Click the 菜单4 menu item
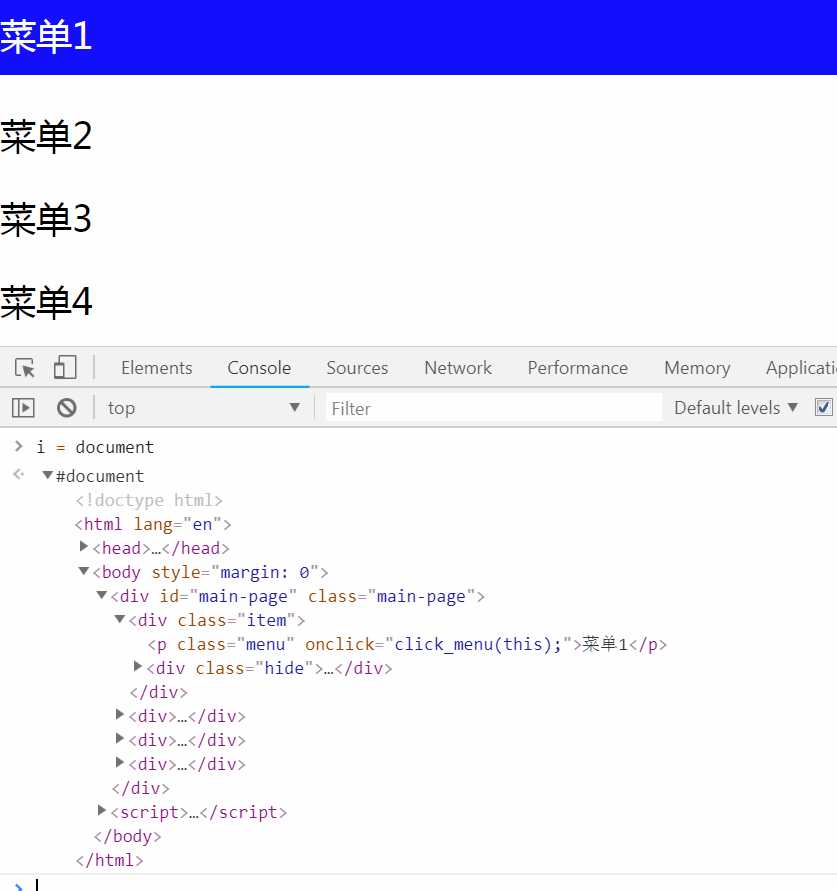 [46, 302]
